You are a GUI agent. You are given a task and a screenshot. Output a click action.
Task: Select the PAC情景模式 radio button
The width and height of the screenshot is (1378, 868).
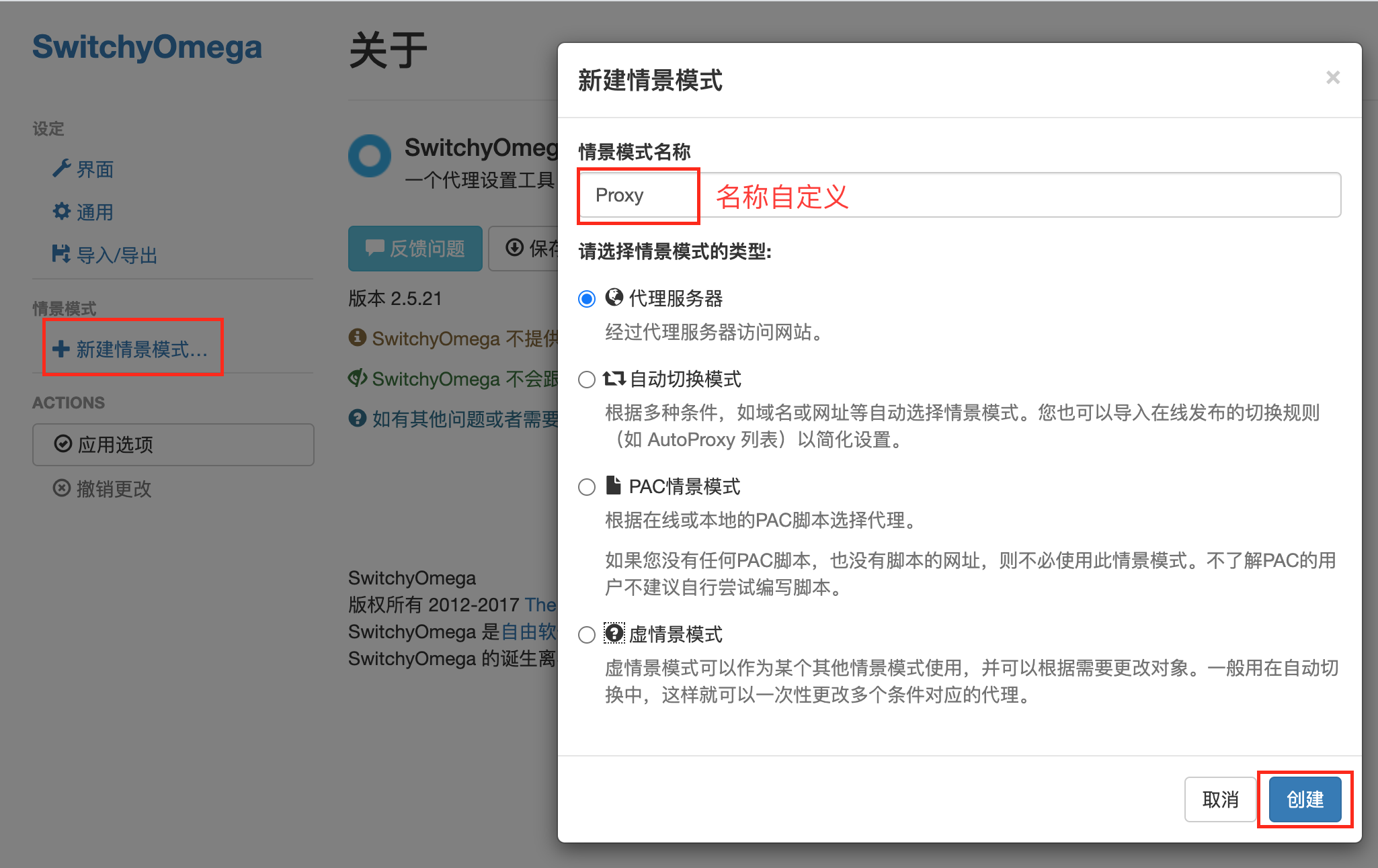[x=587, y=487]
